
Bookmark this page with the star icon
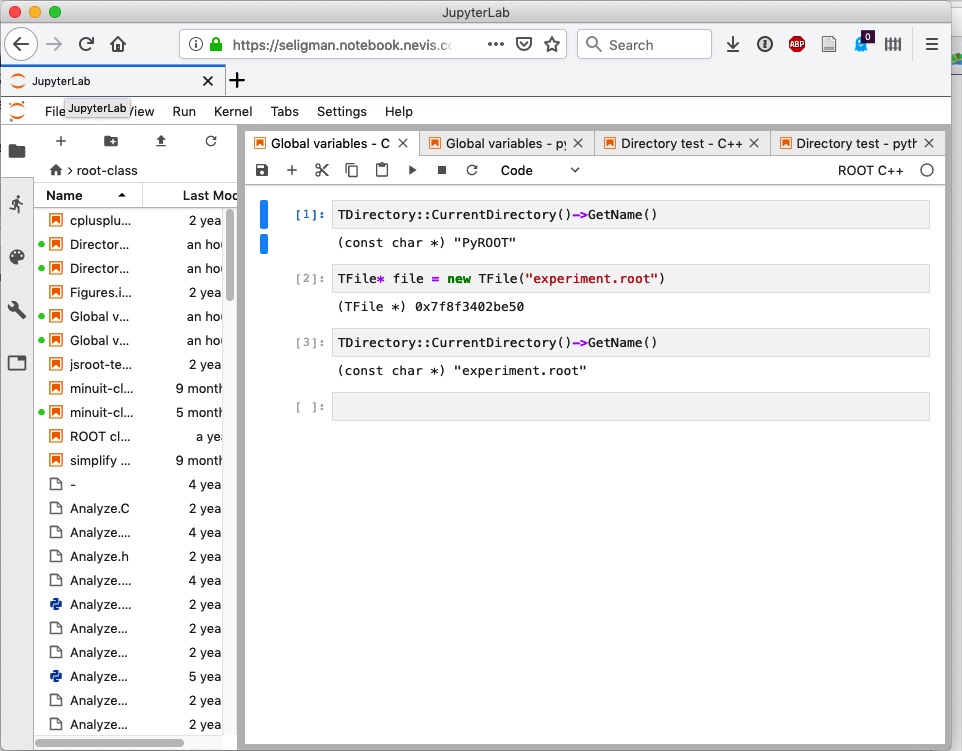click(x=552, y=45)
